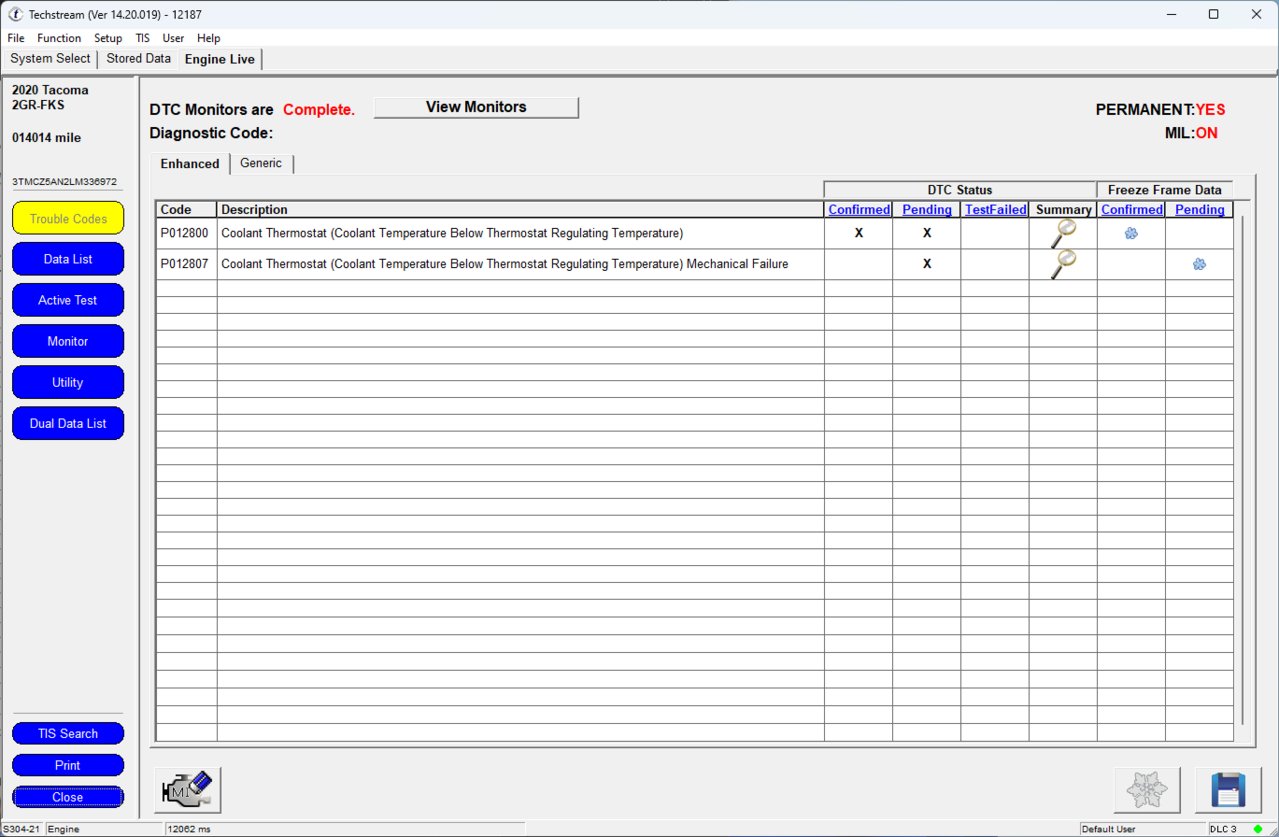Switch to the Generic codes tab
Screen dimensions: 1279x837
[261, 163]
